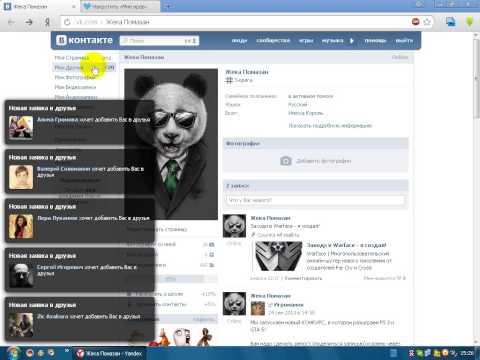Click the green arrow extension icon
The height and width of the screenshot is (360, 480).
(x=470, y=22)
